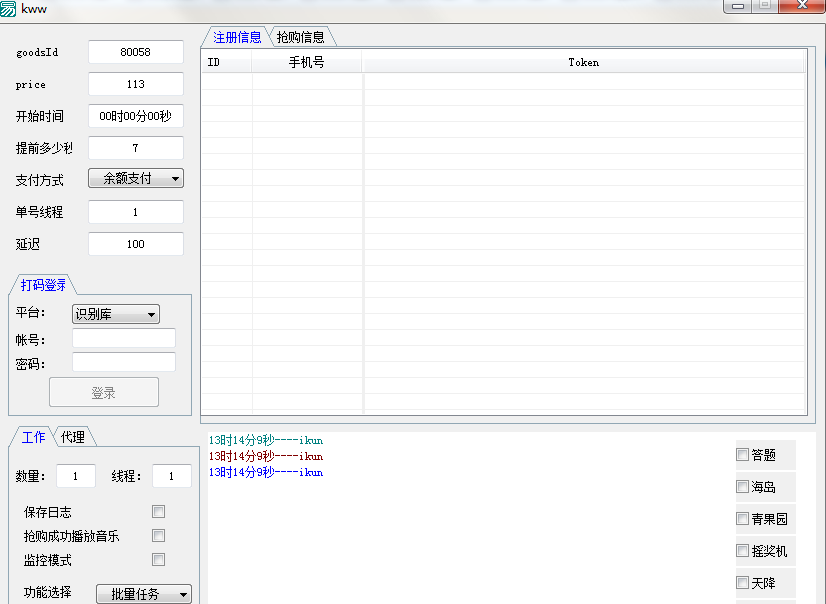The width and height of the screenshot is (826, 604).
Task: Expand the 功能选择 批量任务 dropdown
Action: [x=143, y=593]
